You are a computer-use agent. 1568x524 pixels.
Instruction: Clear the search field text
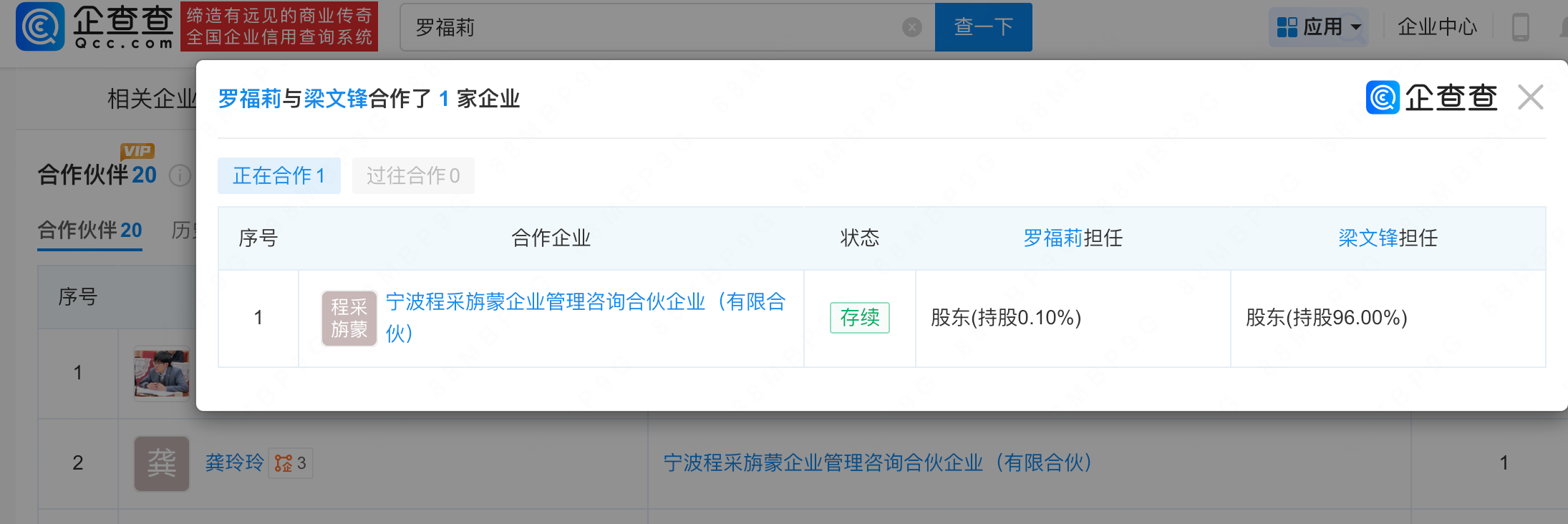tap(911, 28)
